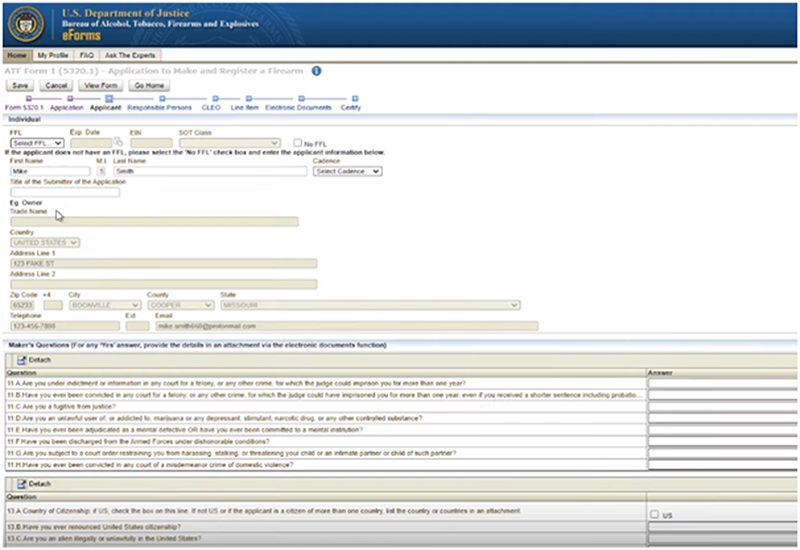Viewport: 800px width, 550px height.
Task: Switch to the Ask The Experts tab
Action: coord(130,55)
